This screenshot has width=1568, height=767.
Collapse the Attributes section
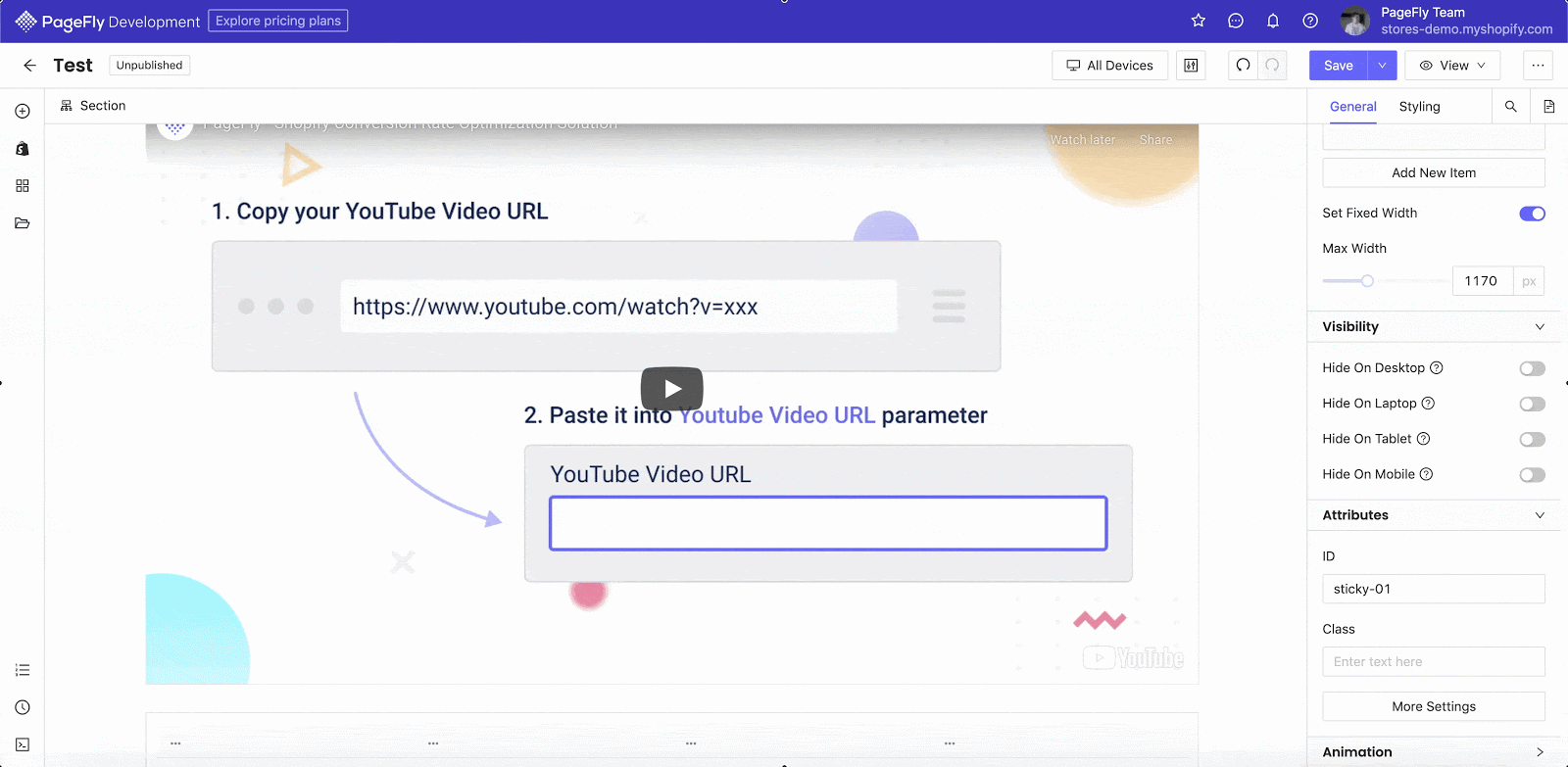coord(1540,515)
